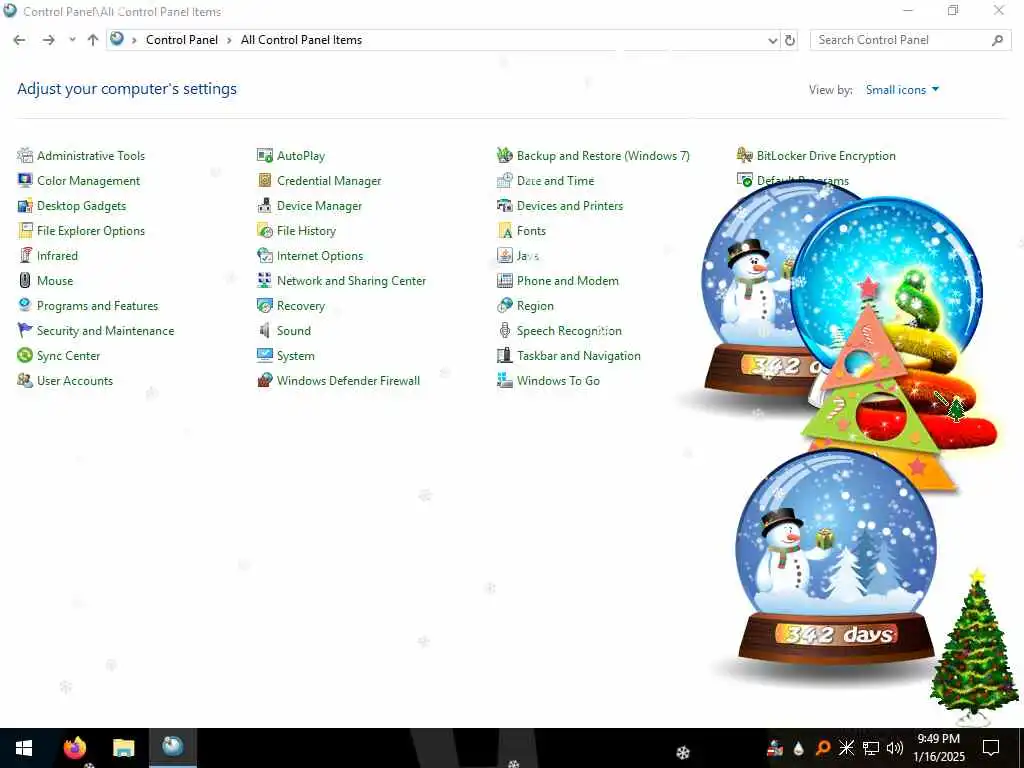Click the Device Manager icon
The width and height of the screenshot is (1024, 768).
(x=264, y=206)
